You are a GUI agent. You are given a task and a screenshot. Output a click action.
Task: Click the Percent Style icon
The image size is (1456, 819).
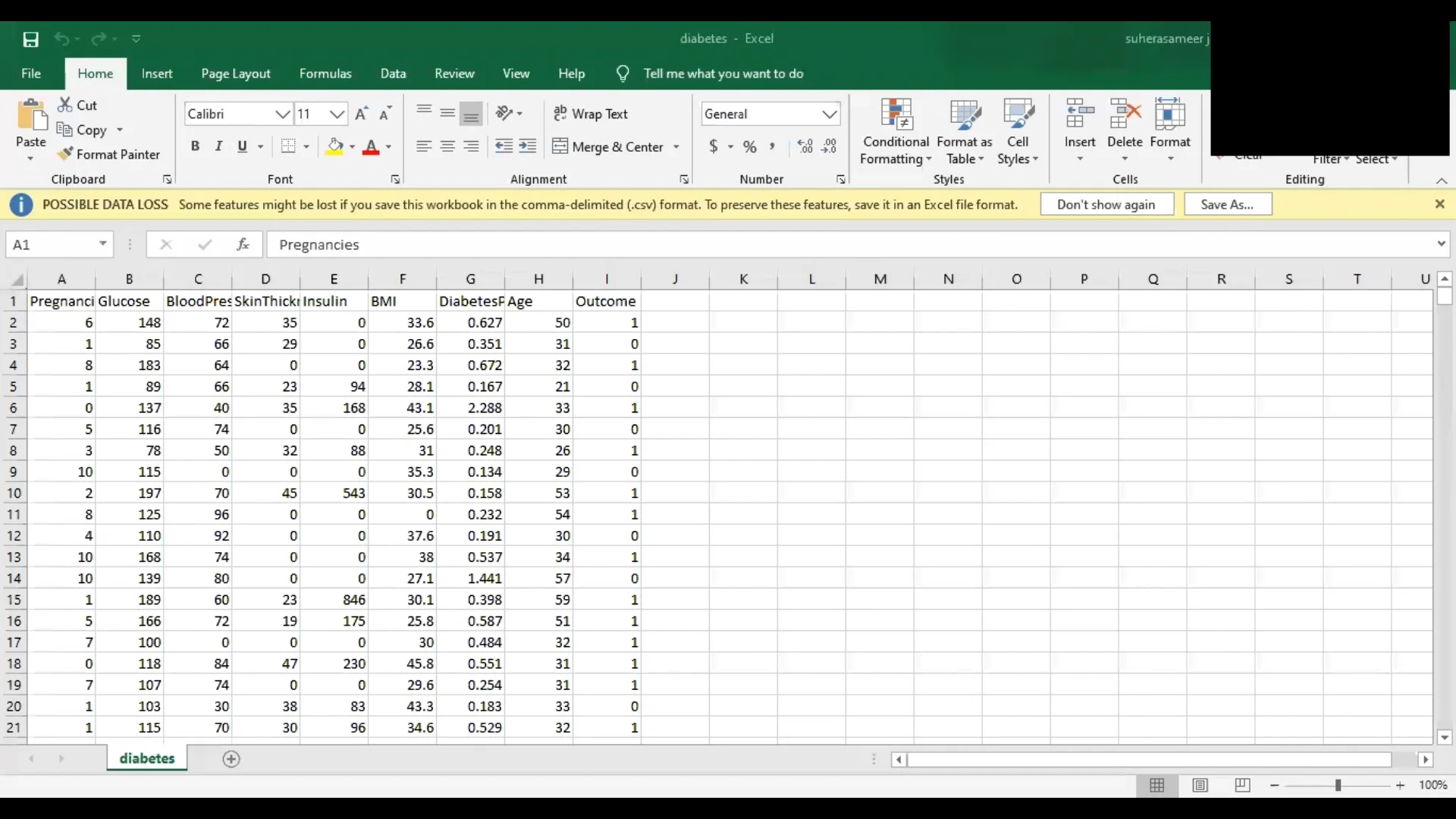749,146
